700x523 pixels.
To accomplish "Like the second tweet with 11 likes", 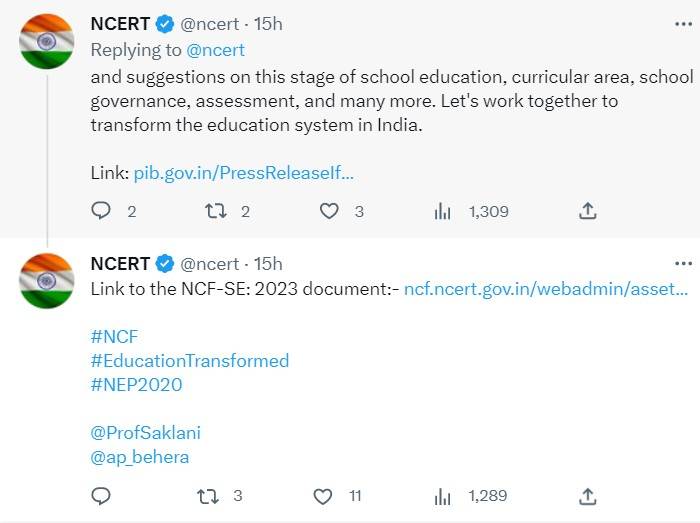I will click(323, 496).
